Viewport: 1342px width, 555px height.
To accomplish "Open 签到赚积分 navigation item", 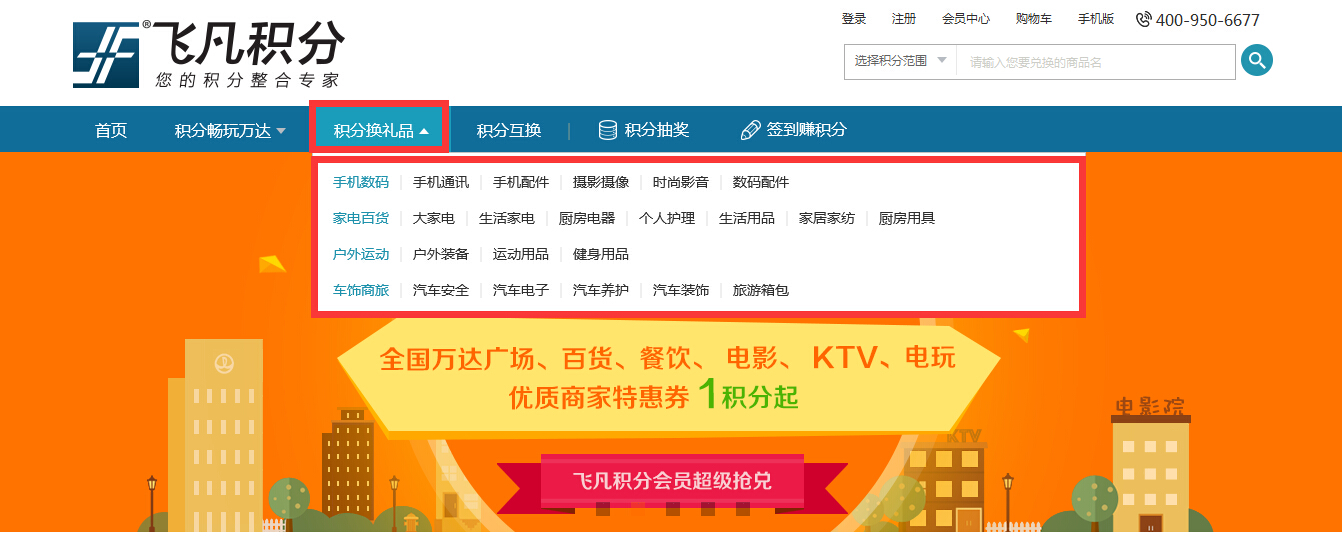I will [806, 130].
